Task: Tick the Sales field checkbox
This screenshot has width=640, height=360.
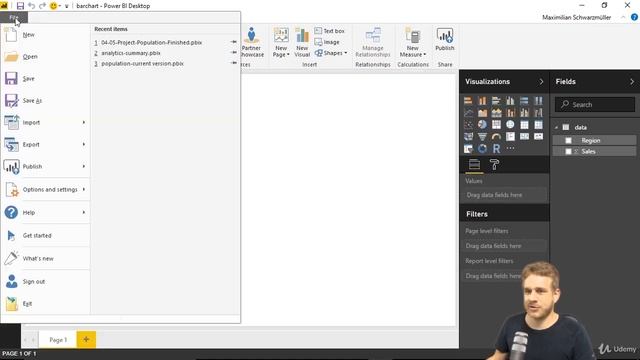Action: coord(568,151)
